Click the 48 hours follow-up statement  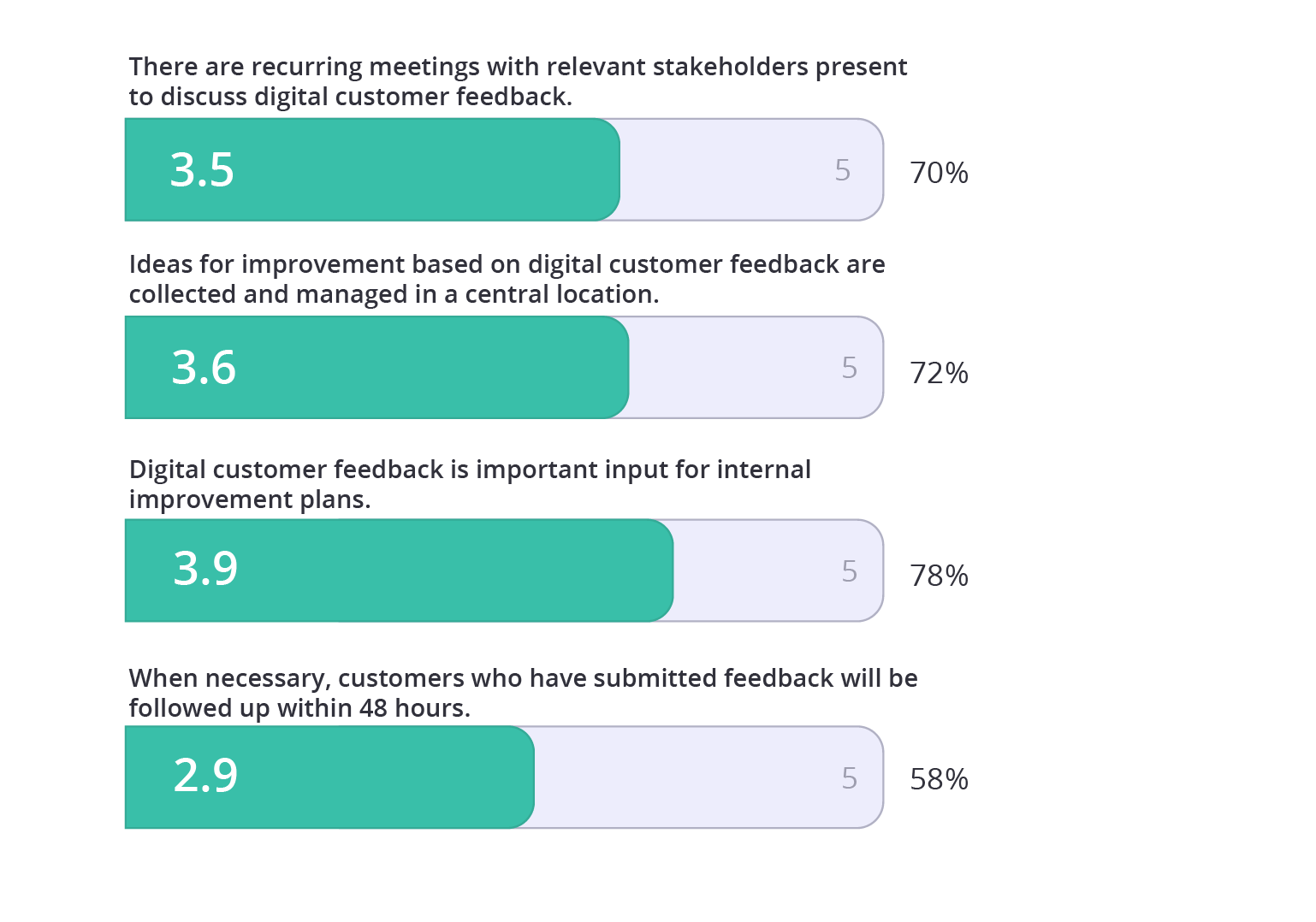coord(523,693)
